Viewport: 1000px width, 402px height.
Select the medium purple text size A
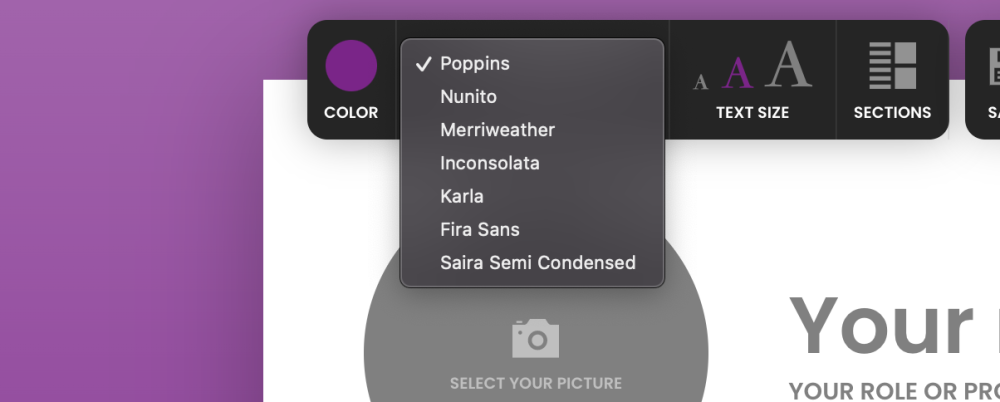pos(737,73)
